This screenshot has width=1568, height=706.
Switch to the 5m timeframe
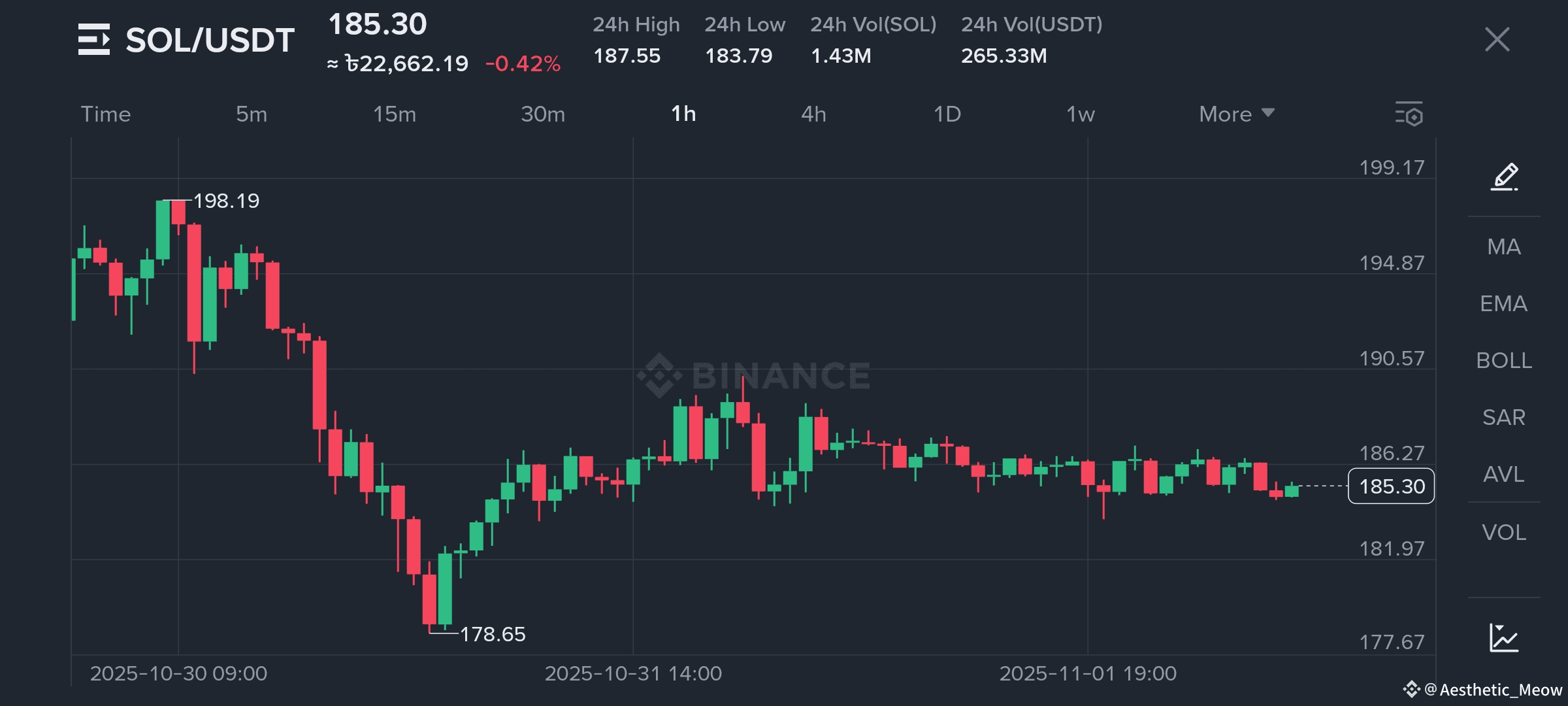252,114
